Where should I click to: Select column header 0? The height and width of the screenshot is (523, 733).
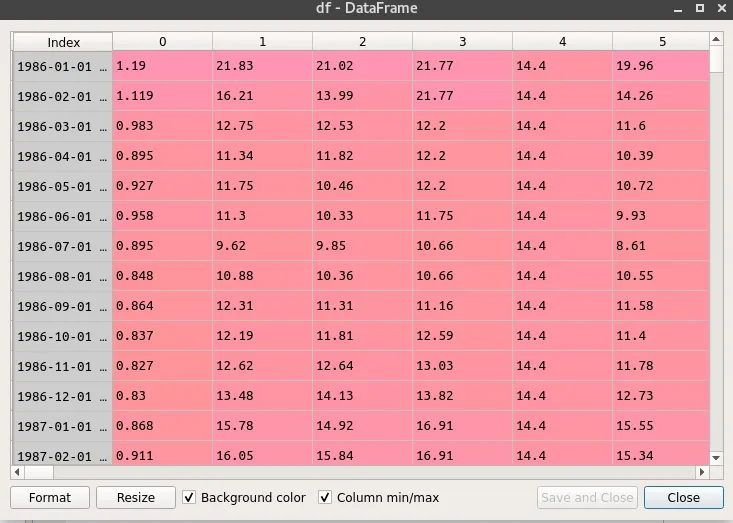162,42
